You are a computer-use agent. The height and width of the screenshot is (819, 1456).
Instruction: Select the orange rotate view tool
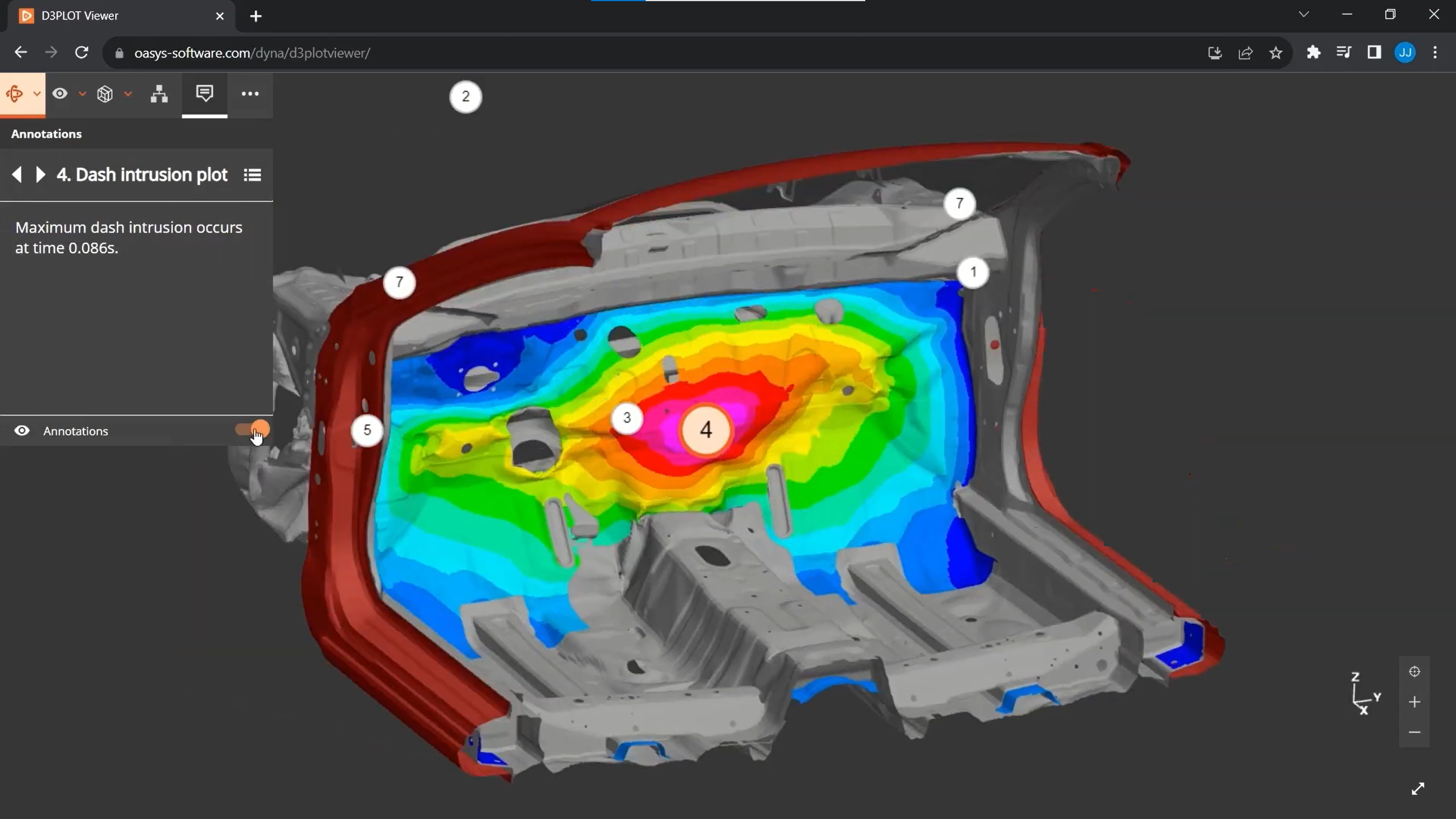pyautogui.click(x=15, y=94)
